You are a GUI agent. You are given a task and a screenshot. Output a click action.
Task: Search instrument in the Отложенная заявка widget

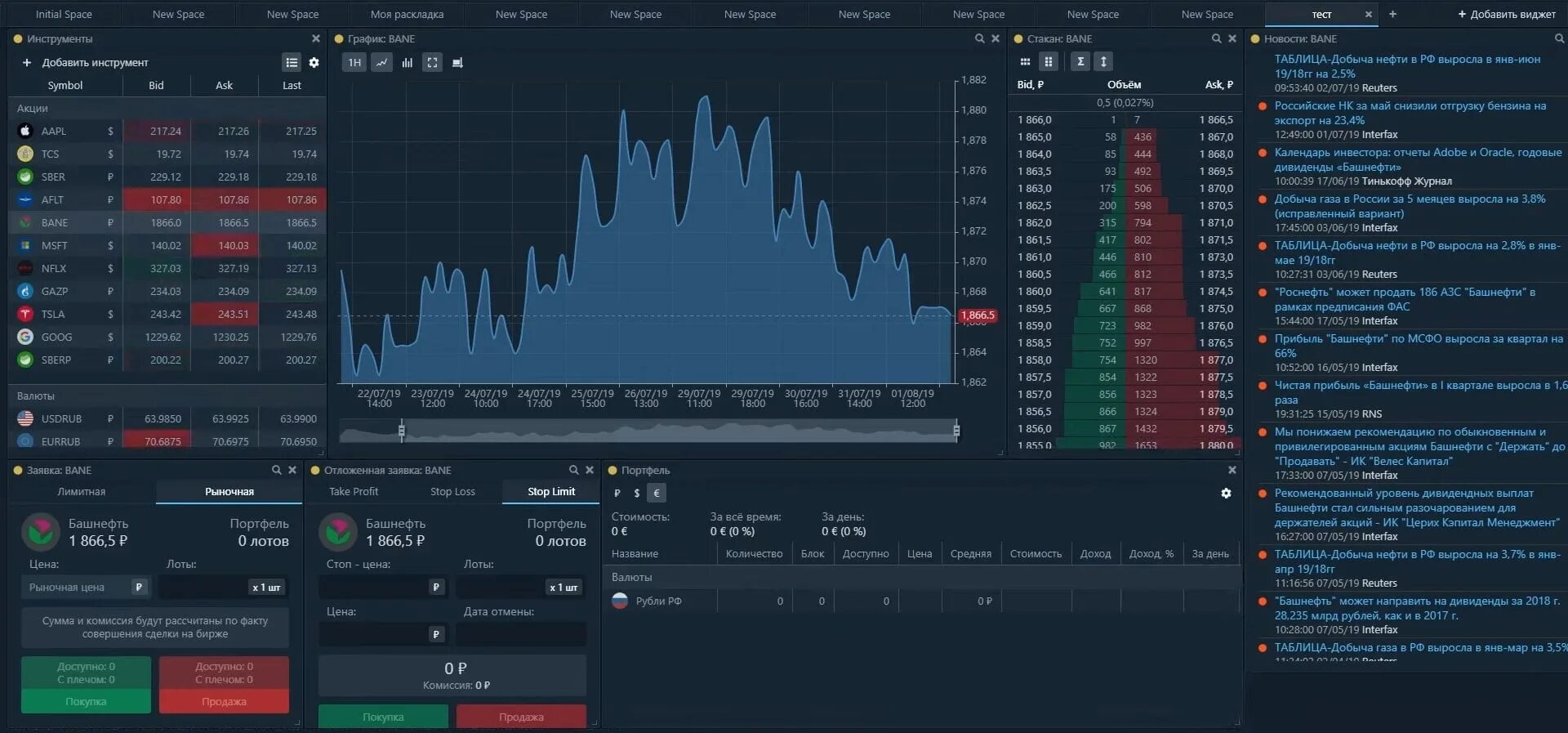coord(573,470)
